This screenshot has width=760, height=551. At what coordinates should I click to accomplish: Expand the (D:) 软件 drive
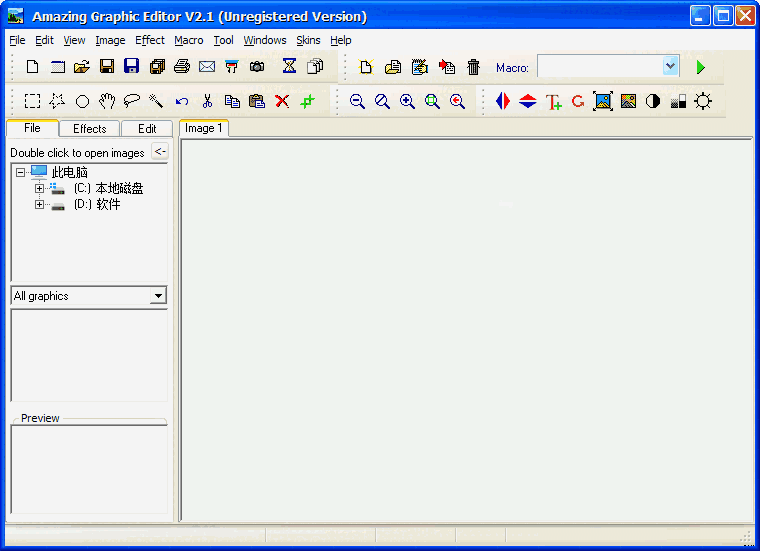(40, 205)
